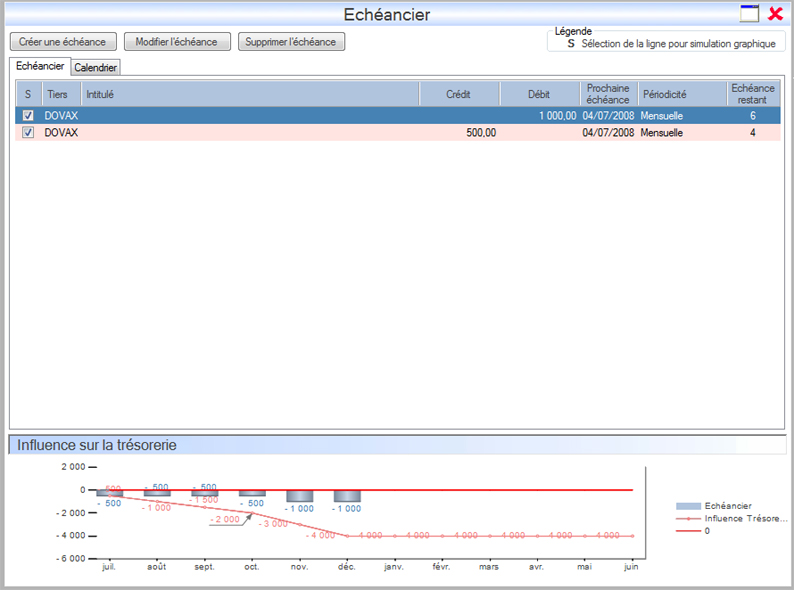
Task: Click Mensuelle in the second row
Action: point(661,133)
